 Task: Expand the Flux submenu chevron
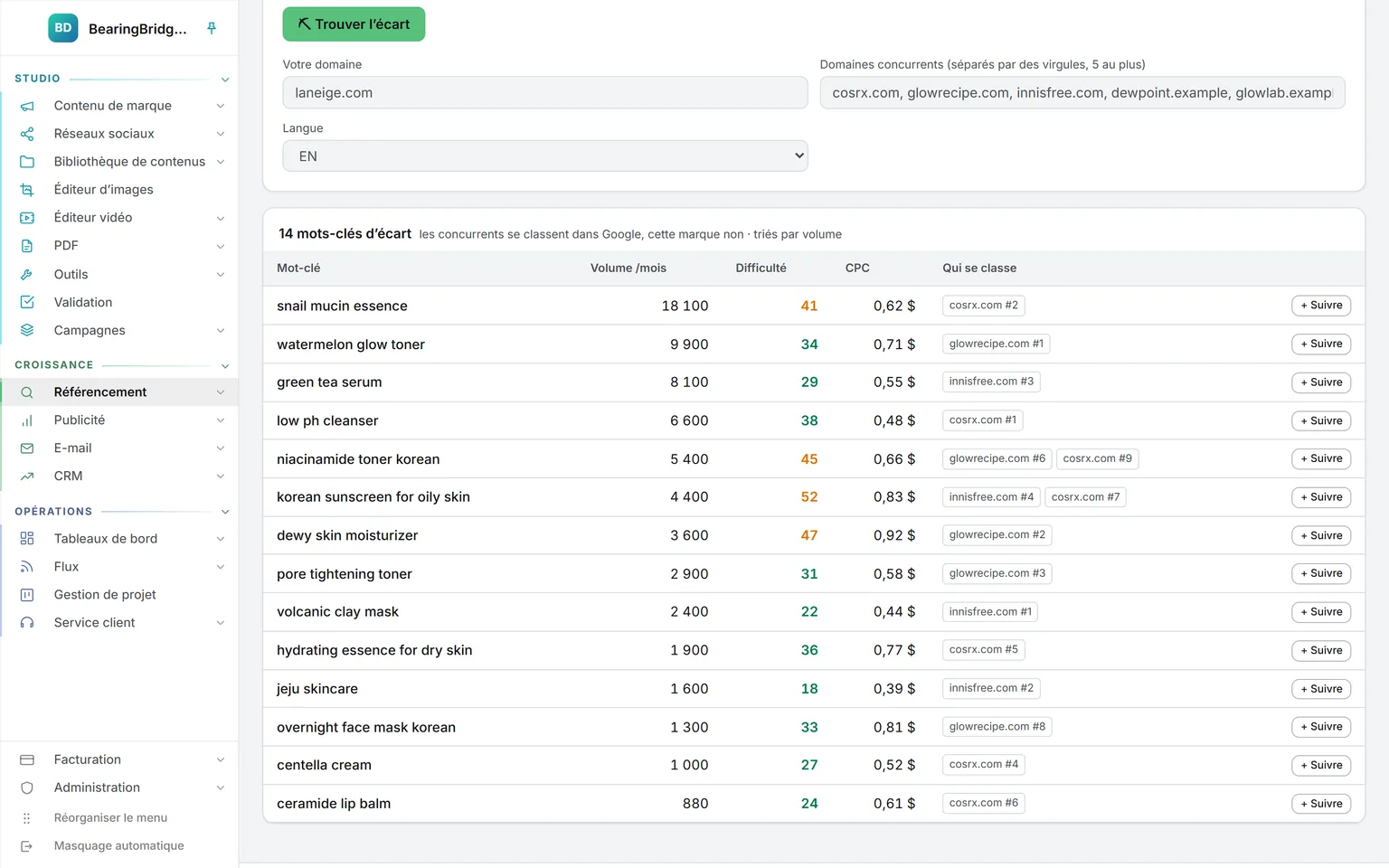221,567
